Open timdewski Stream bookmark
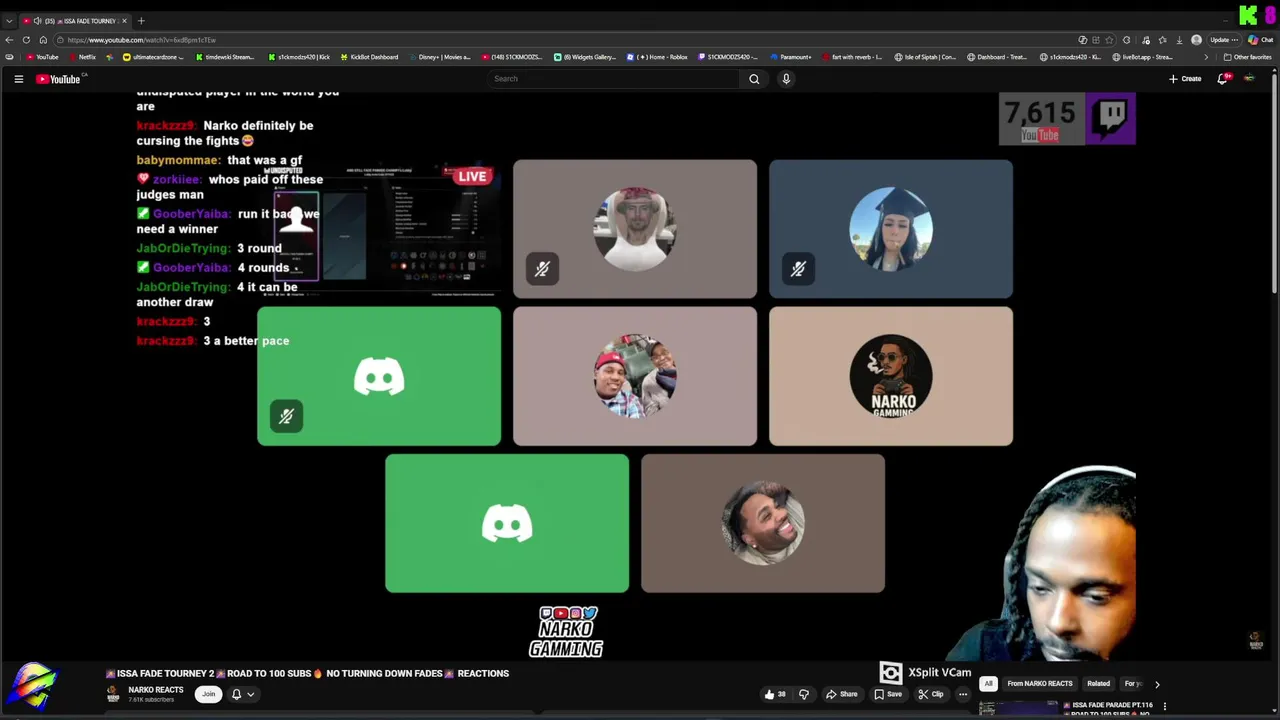 click(225, 57)
